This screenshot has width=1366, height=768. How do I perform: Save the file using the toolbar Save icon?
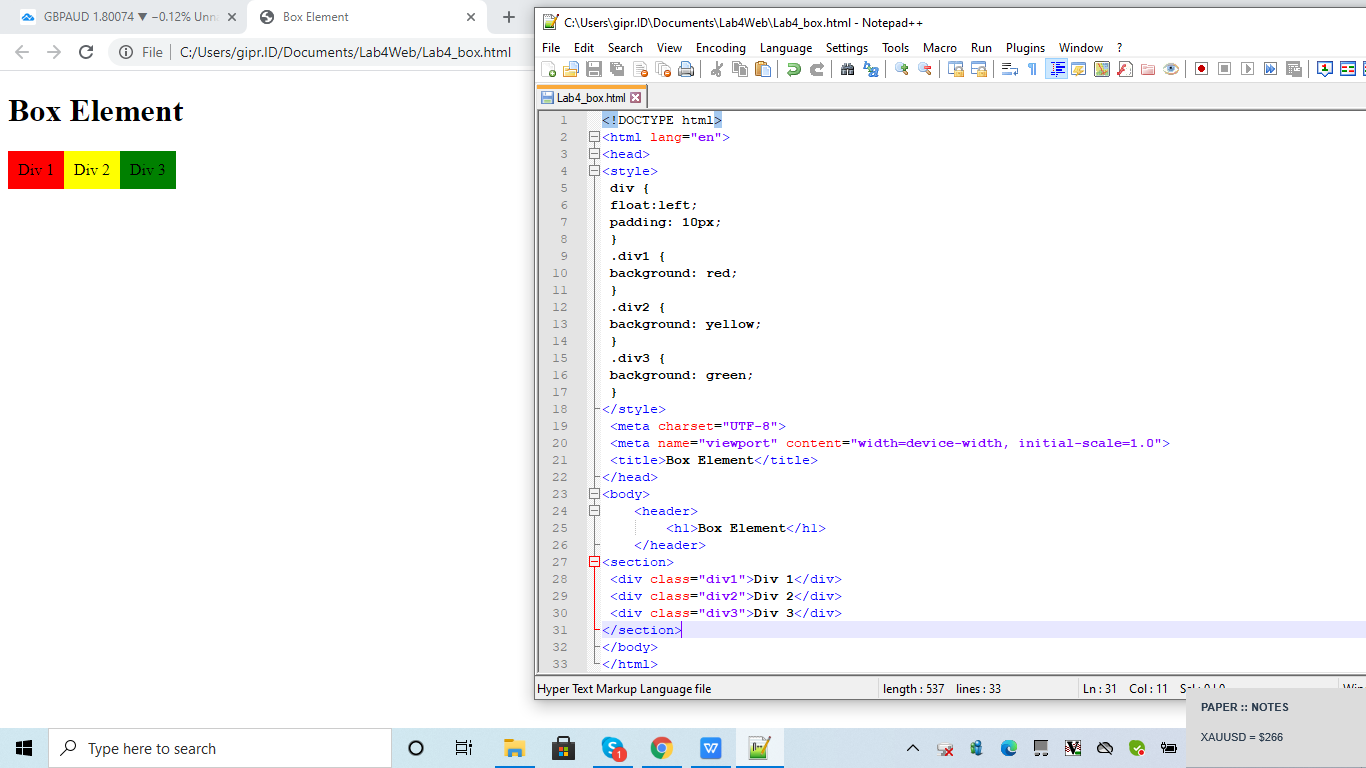tap(594, 68)
